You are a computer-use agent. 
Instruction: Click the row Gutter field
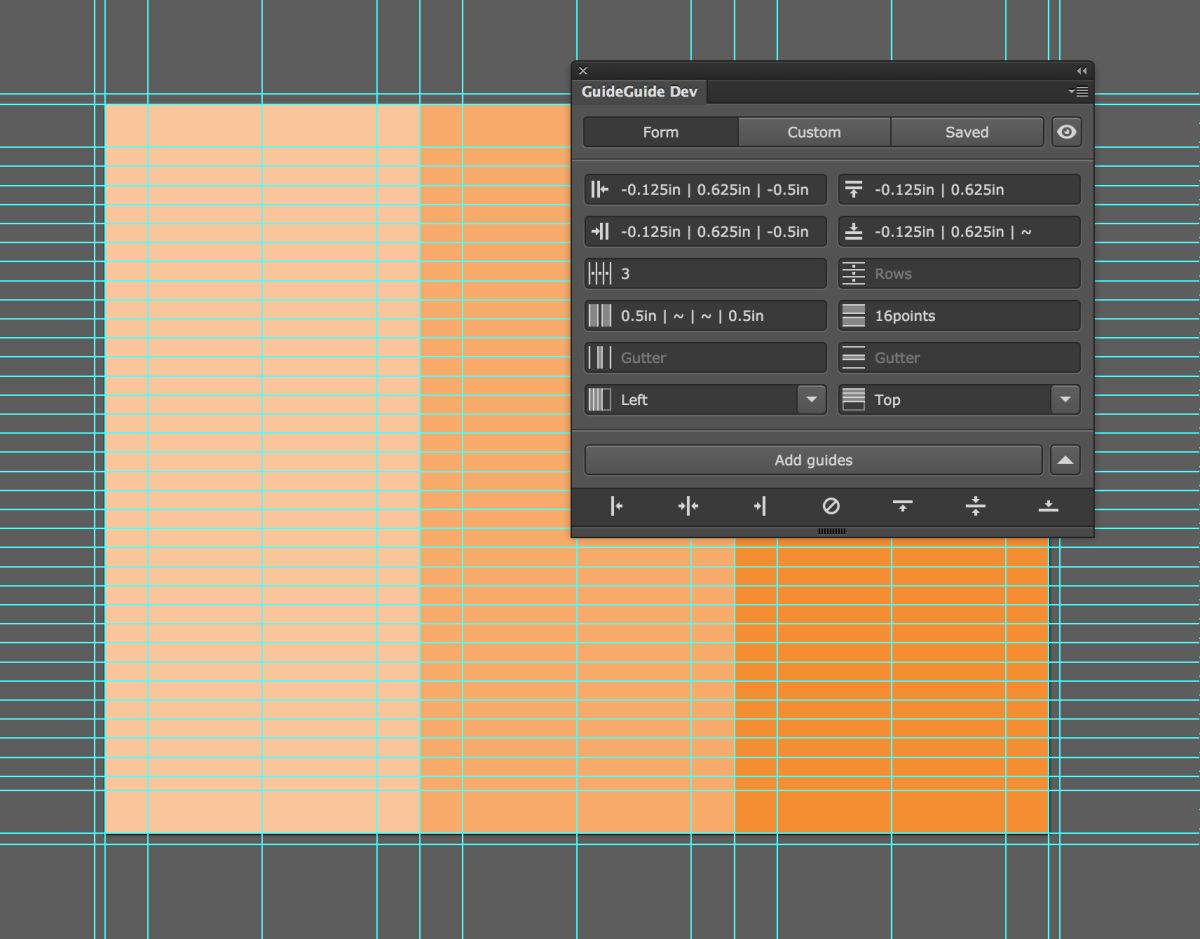[960, 357]
